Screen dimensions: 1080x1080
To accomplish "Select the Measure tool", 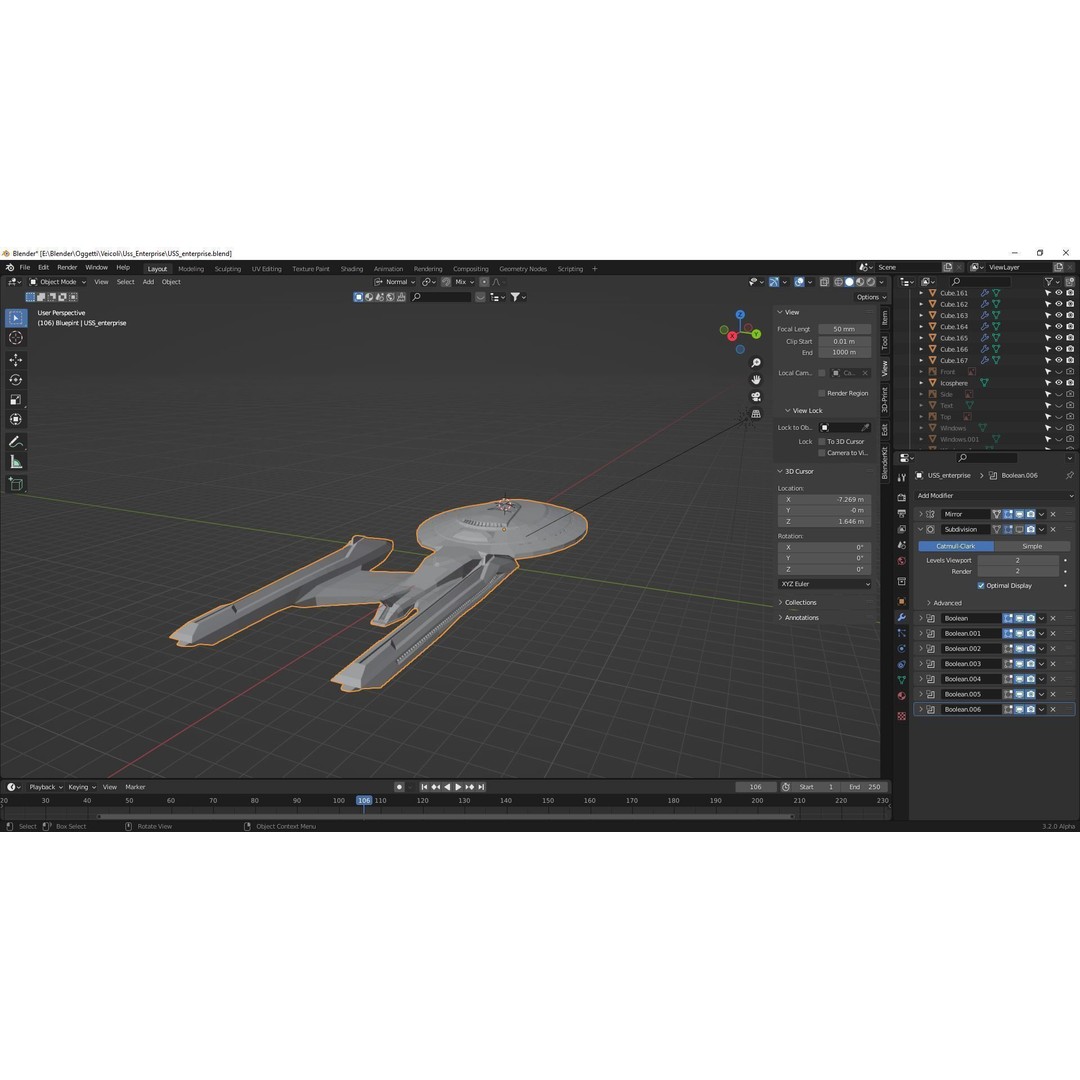I will pyautogui.click(x=16, y=462).
